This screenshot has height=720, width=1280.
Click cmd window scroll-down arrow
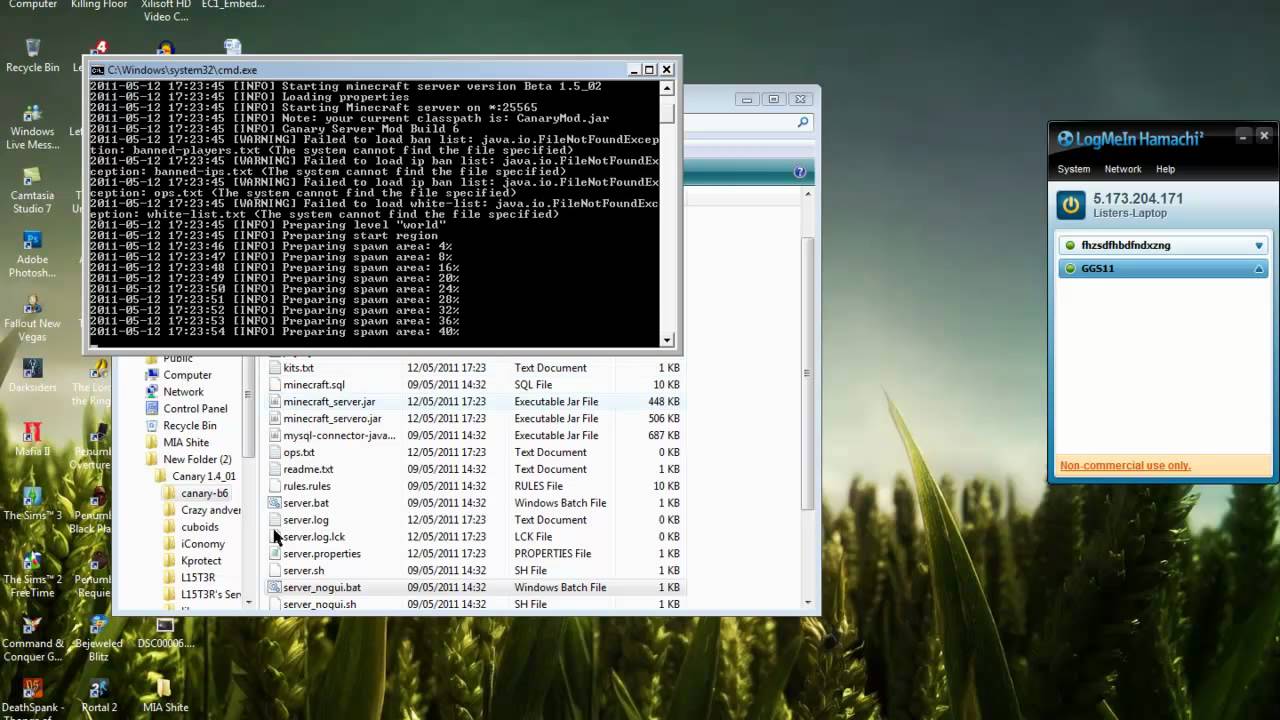[x=667, y=340]
